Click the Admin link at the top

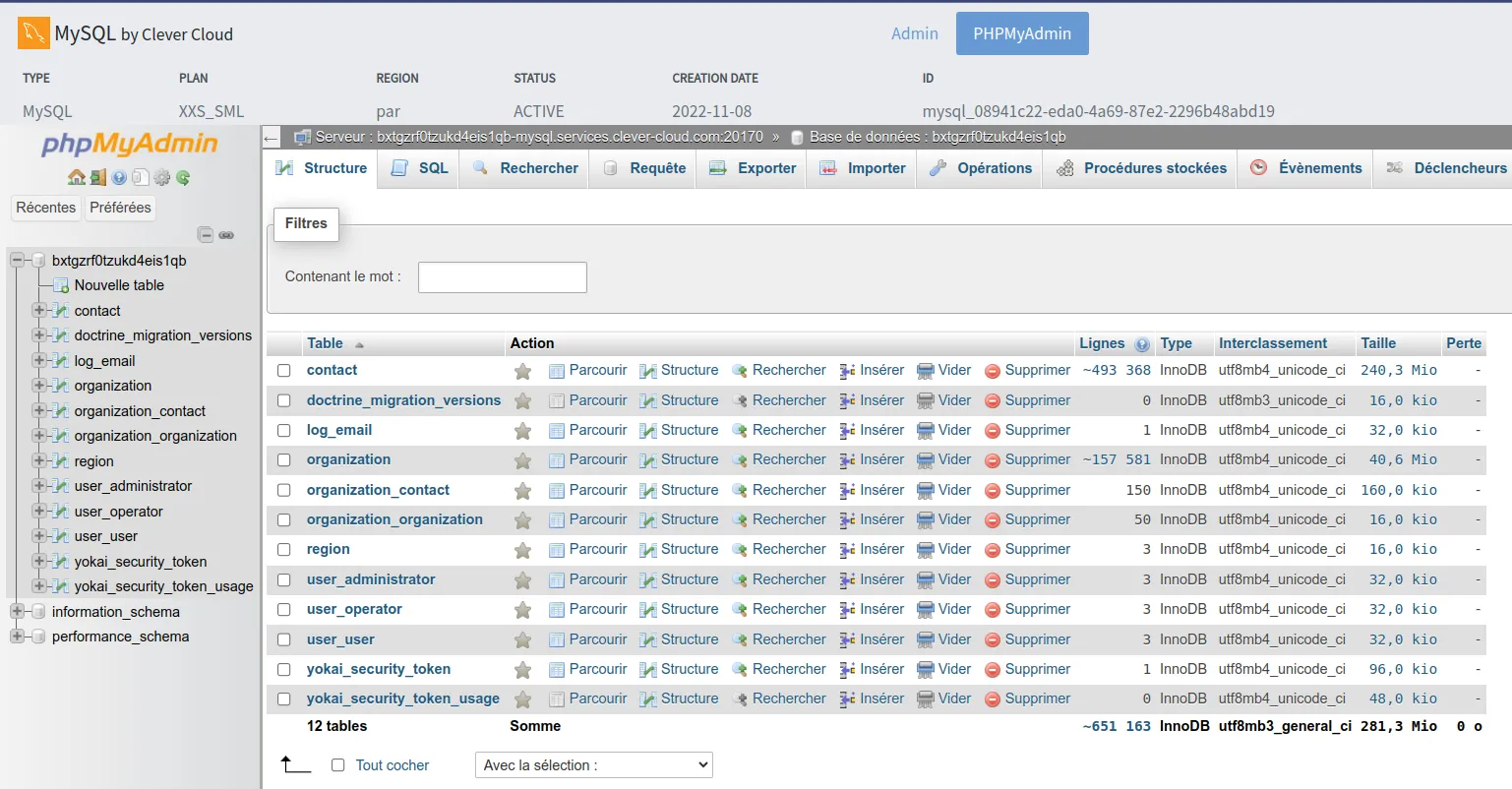click(x=914, y=33)
